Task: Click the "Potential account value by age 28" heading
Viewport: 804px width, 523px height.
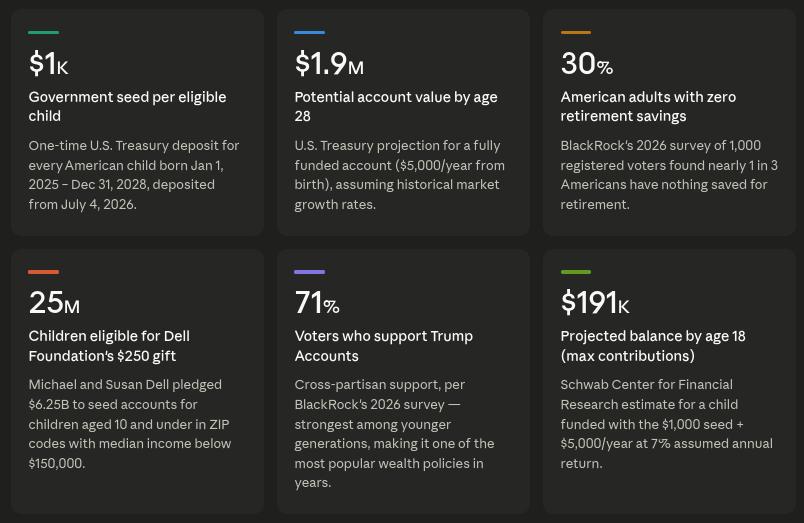Action: (395, 106)
